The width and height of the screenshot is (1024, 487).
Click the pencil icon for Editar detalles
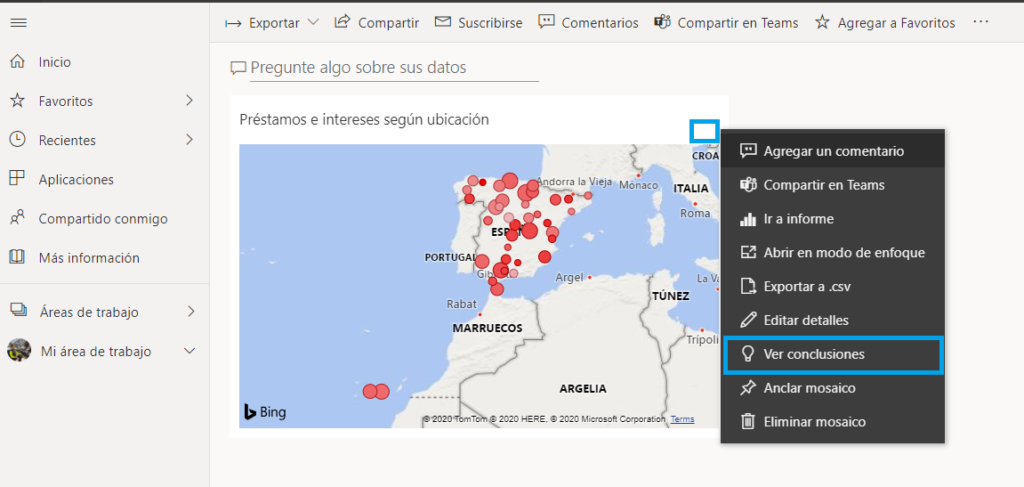748,320
